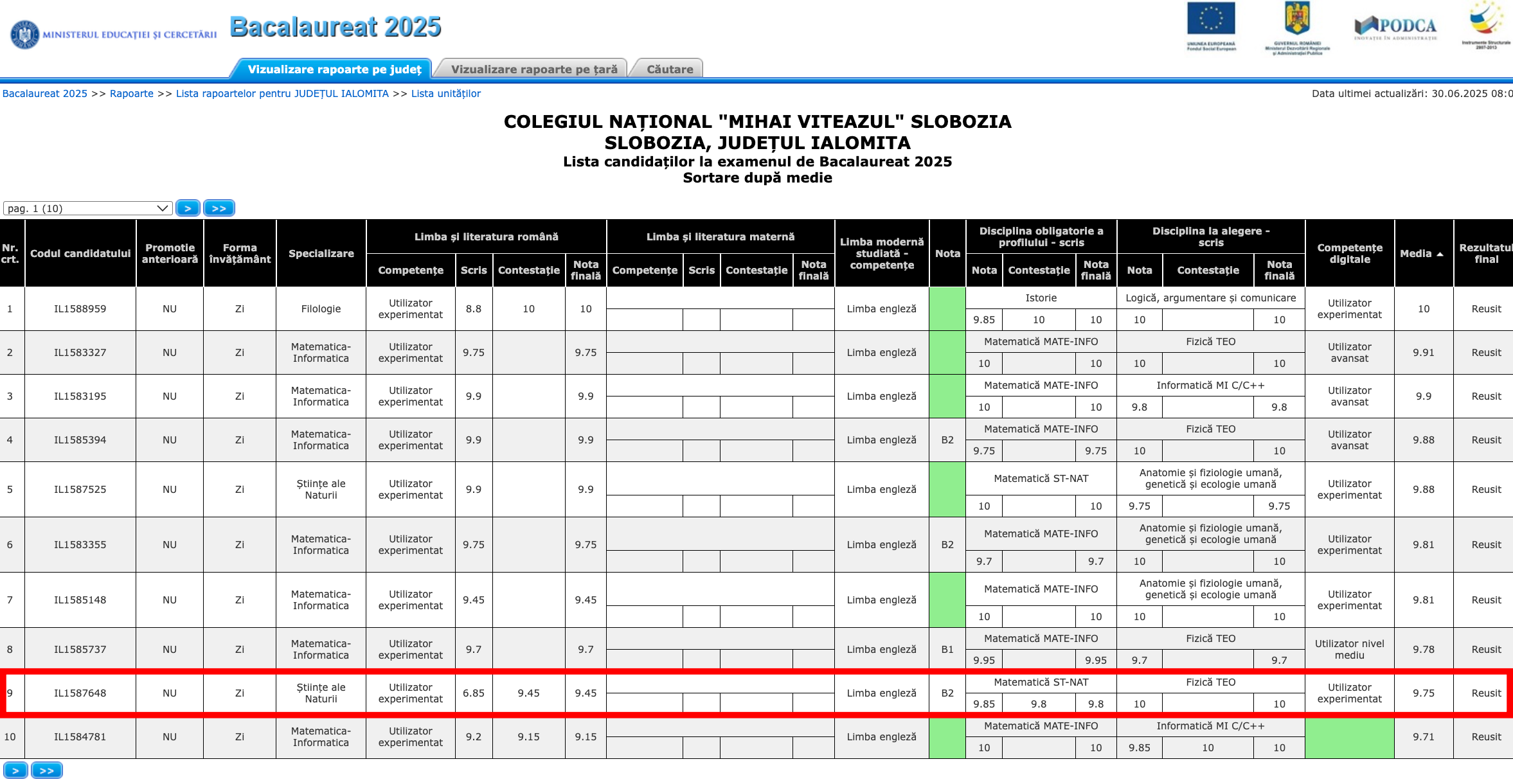Click Lista unităților breadcrumb link
The height and width of the screenshot is (784, 1513).
coord(445,94)
